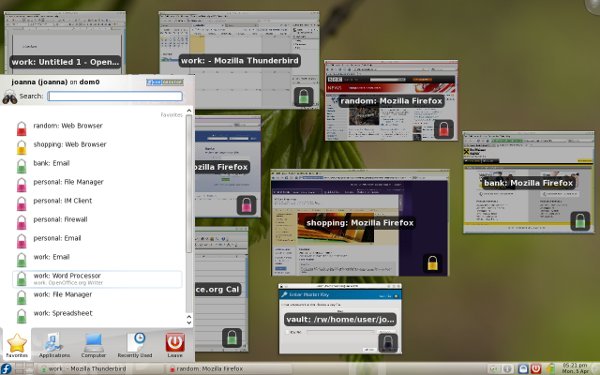Open the Computer tab

[x=93, y=345]
